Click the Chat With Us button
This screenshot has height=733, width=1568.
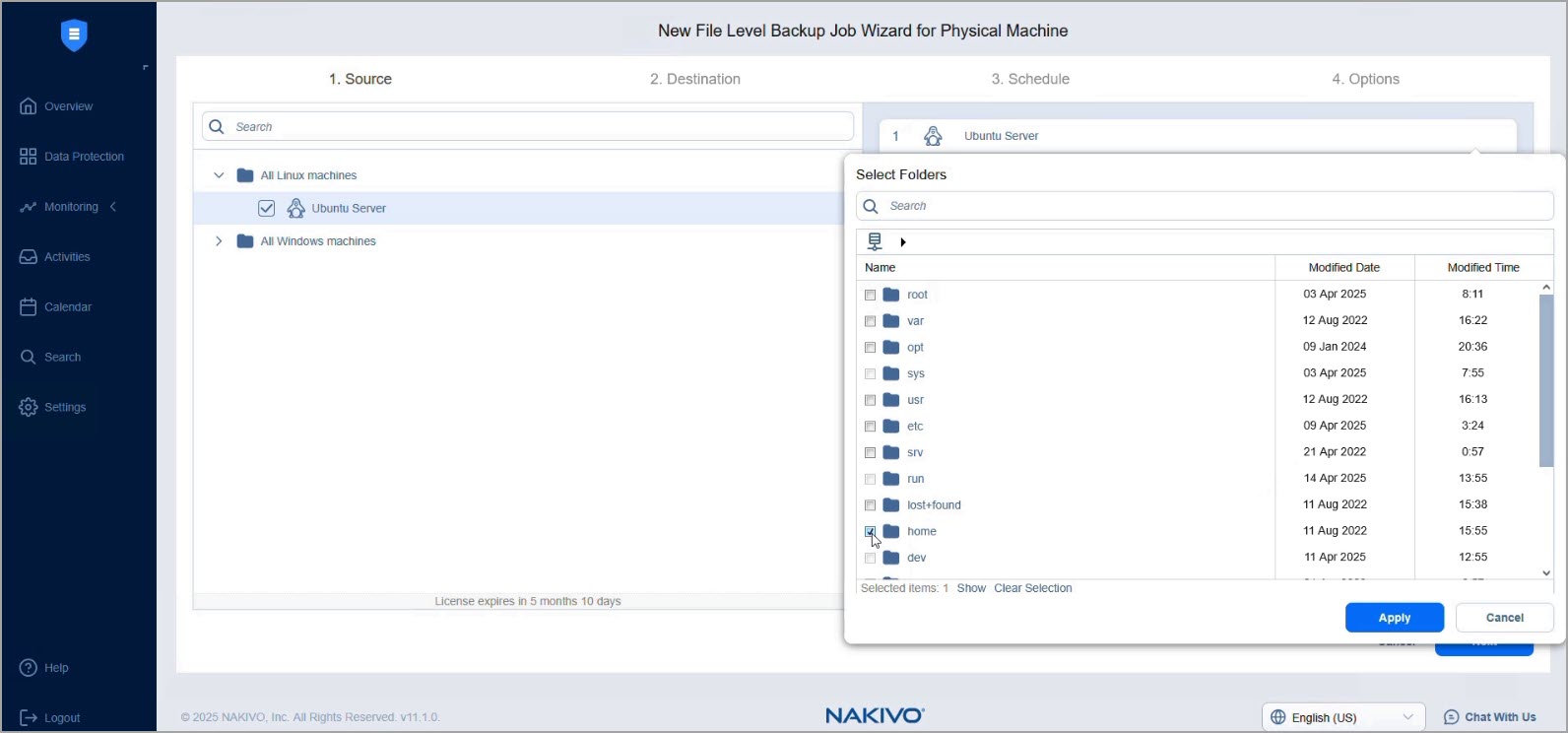tap(1489, 717)
